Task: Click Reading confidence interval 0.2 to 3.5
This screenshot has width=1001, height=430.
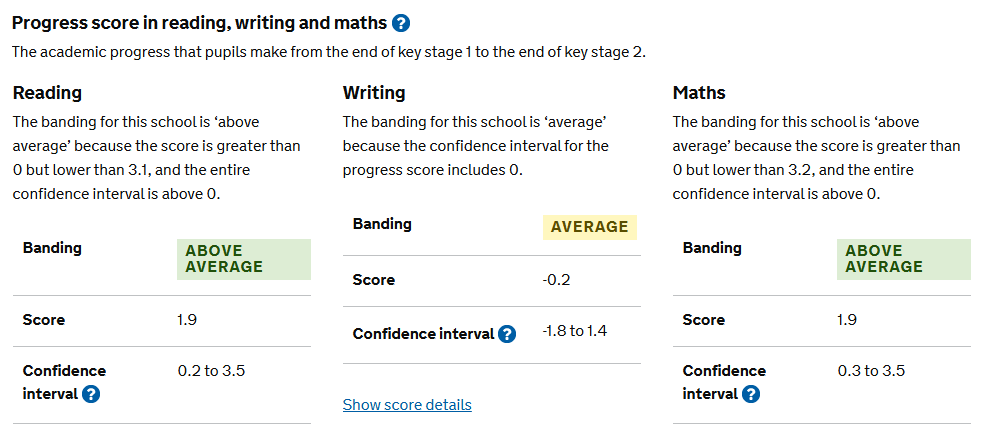Action: coord(211,371)
